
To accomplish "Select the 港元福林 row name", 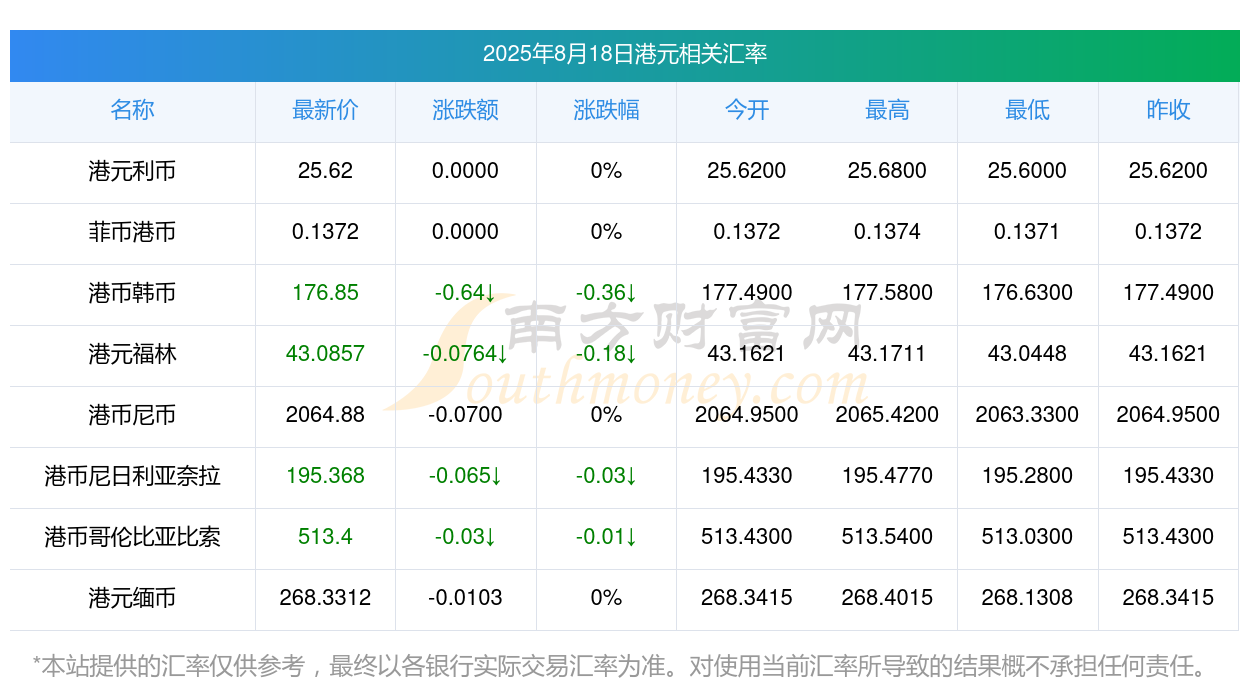I will click(132, 354).
